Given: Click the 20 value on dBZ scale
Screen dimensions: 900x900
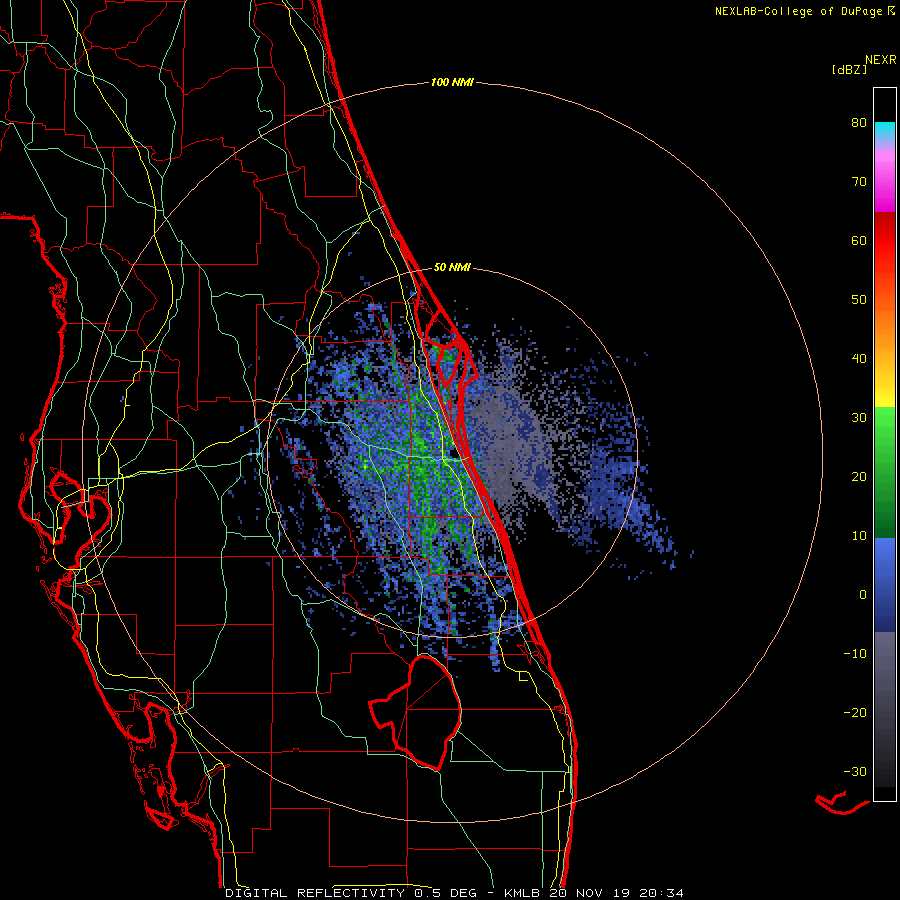Looking at the screenshot, I should click(859, 476).
